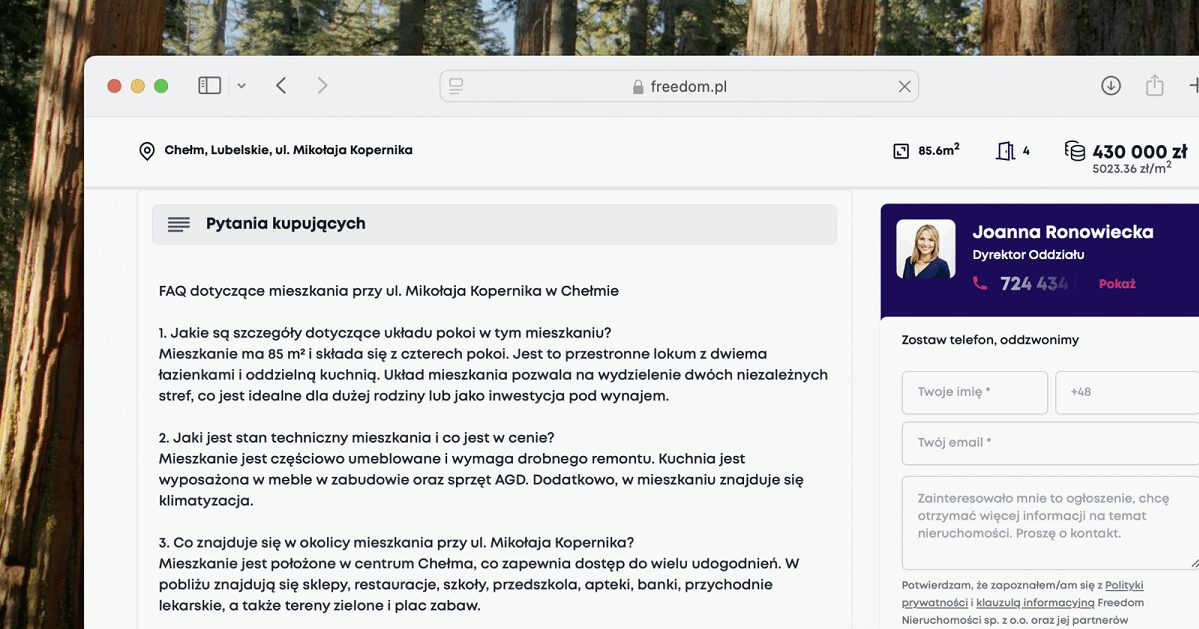Click the freedom.pl address bar

tap(680, 87)
